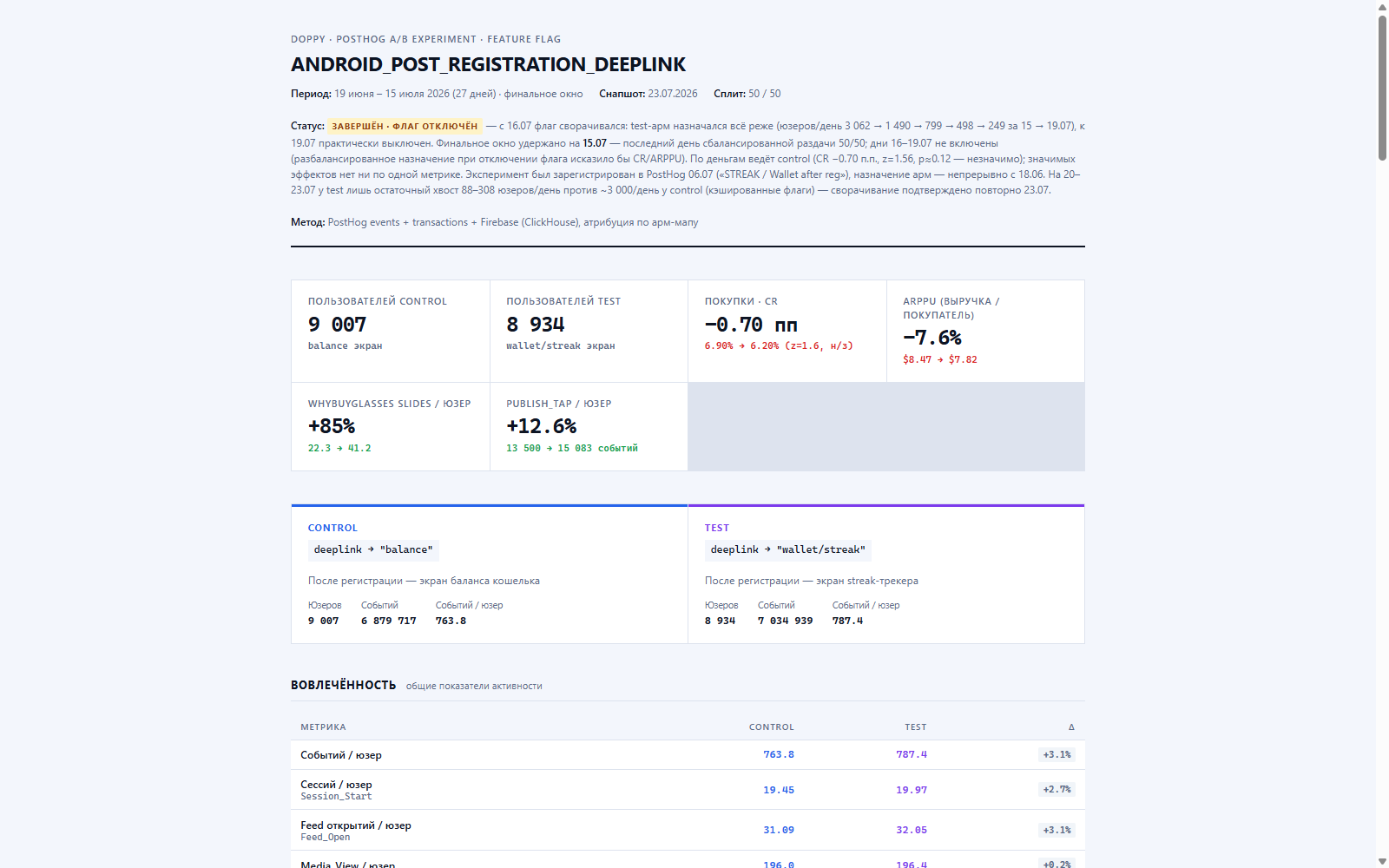Click the ANDROID_POST_REGISTRATION_DEEPLINK title
The width and height of the screenshot is (1389, 868).
[x=488, y=64]
